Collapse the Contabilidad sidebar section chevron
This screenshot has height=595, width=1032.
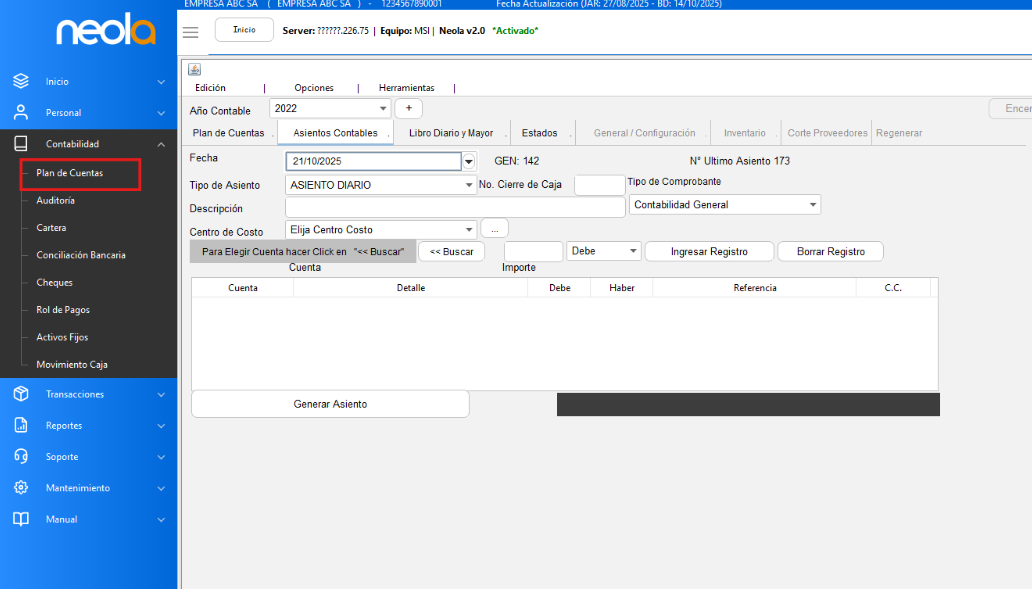(x=161, y=144)
